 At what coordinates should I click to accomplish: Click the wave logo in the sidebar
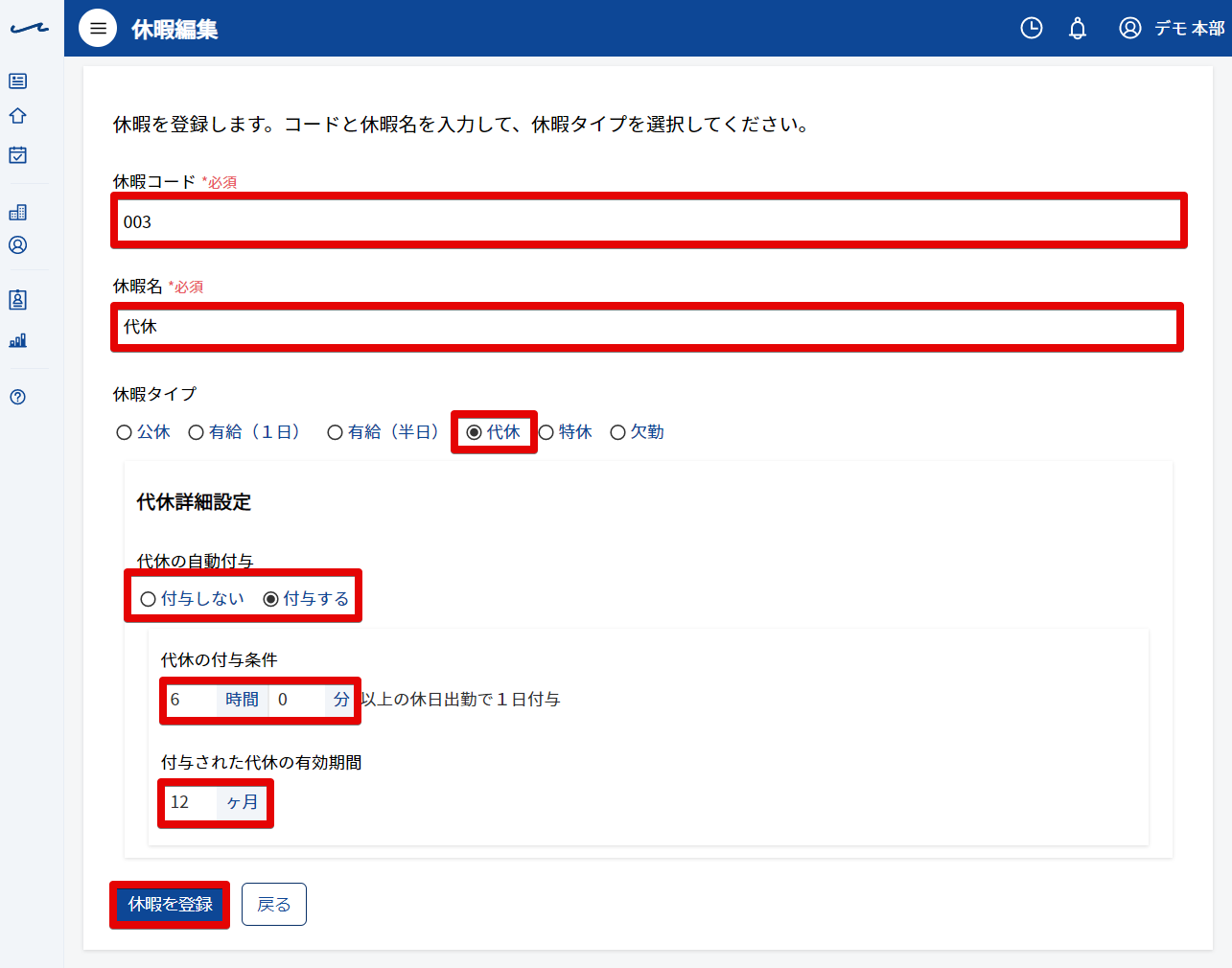[x=29, y=29]
